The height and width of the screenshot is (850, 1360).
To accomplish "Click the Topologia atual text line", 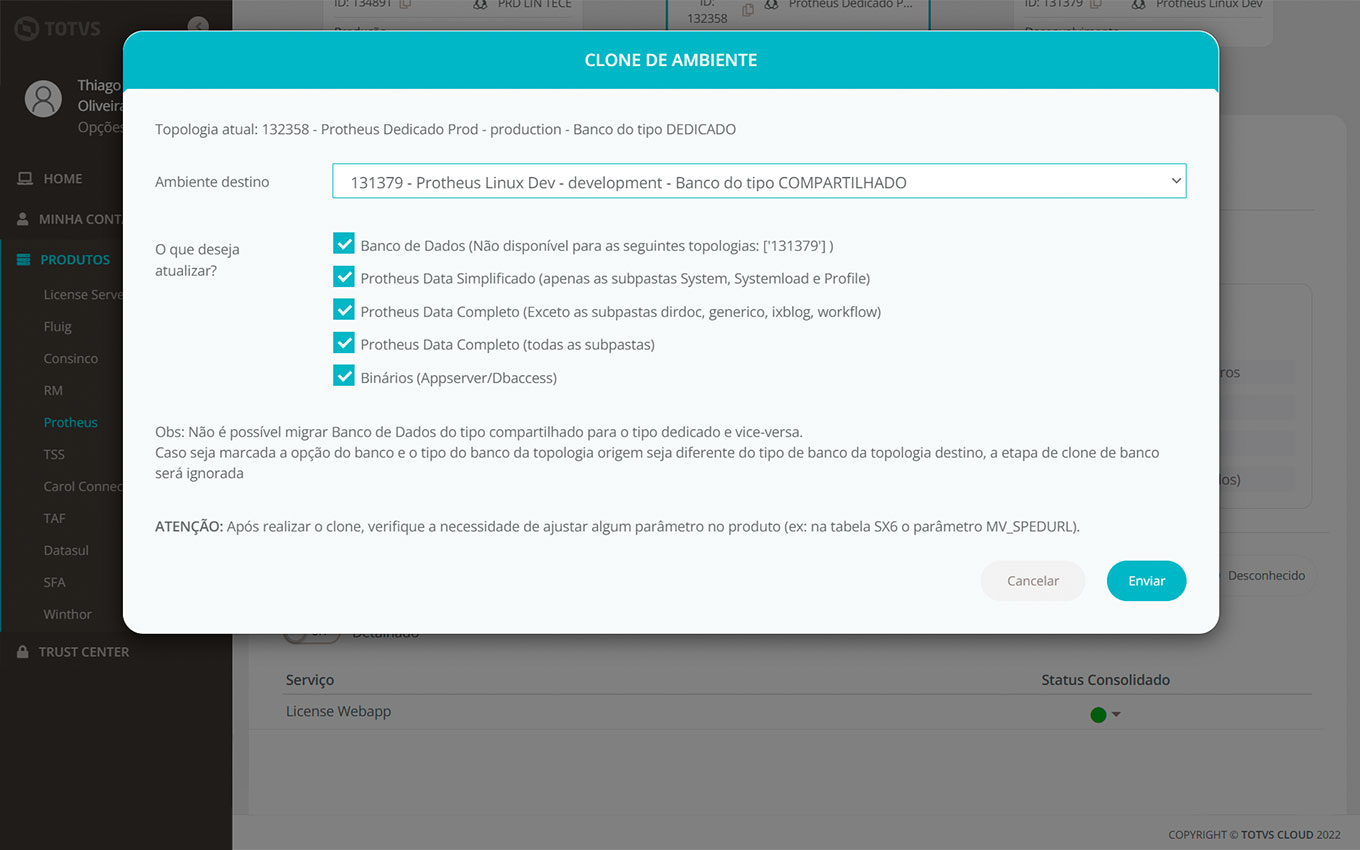I will 446,129.
